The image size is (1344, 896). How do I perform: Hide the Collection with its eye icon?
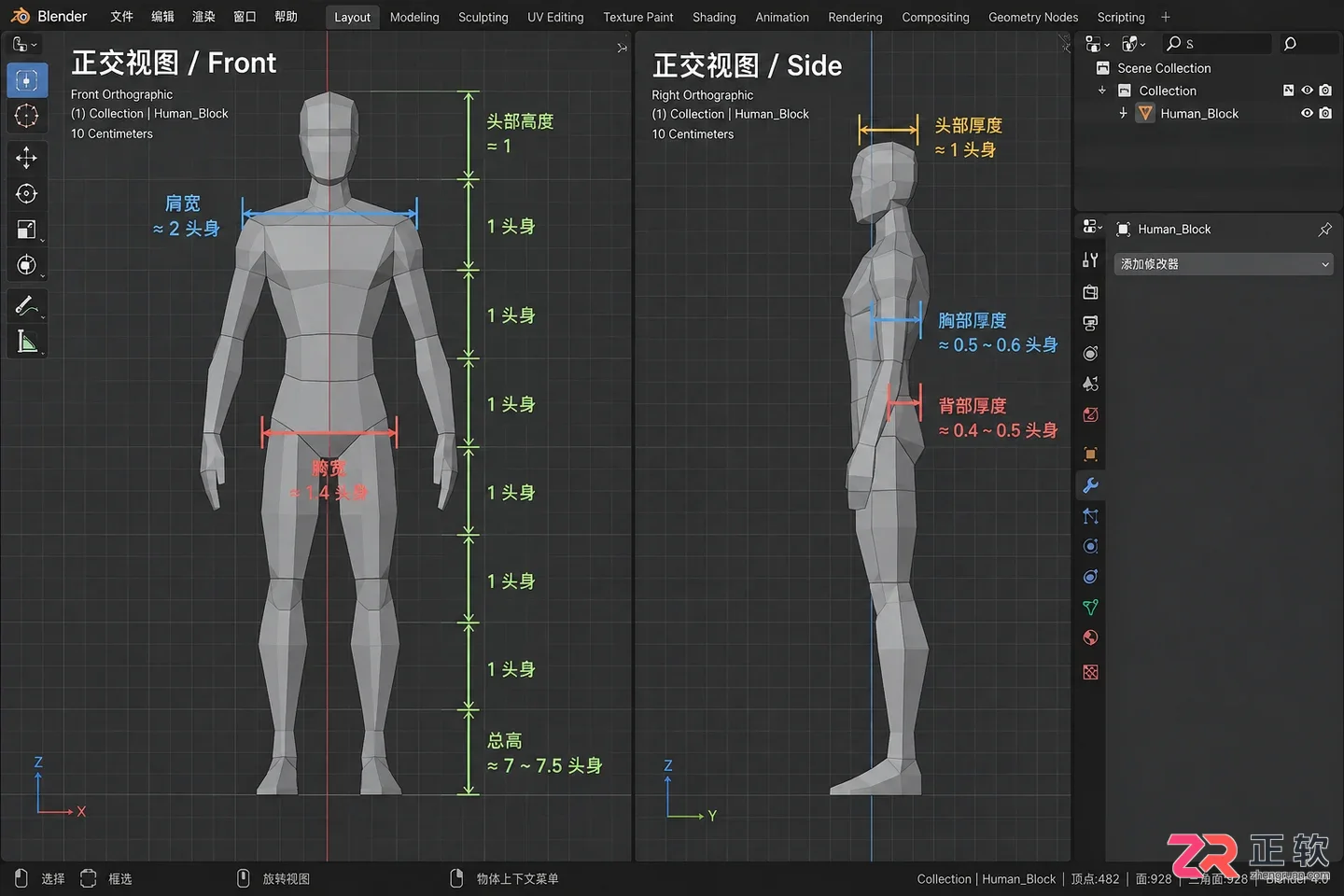pyautogui.click(x=1307, y=91)
